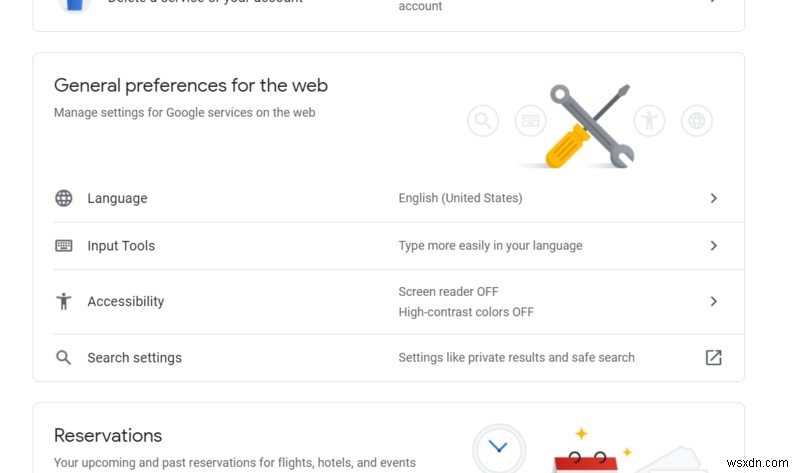Select English (United States) language value
Viewport: 800px width, 473px height.
(x=460, y=198)
